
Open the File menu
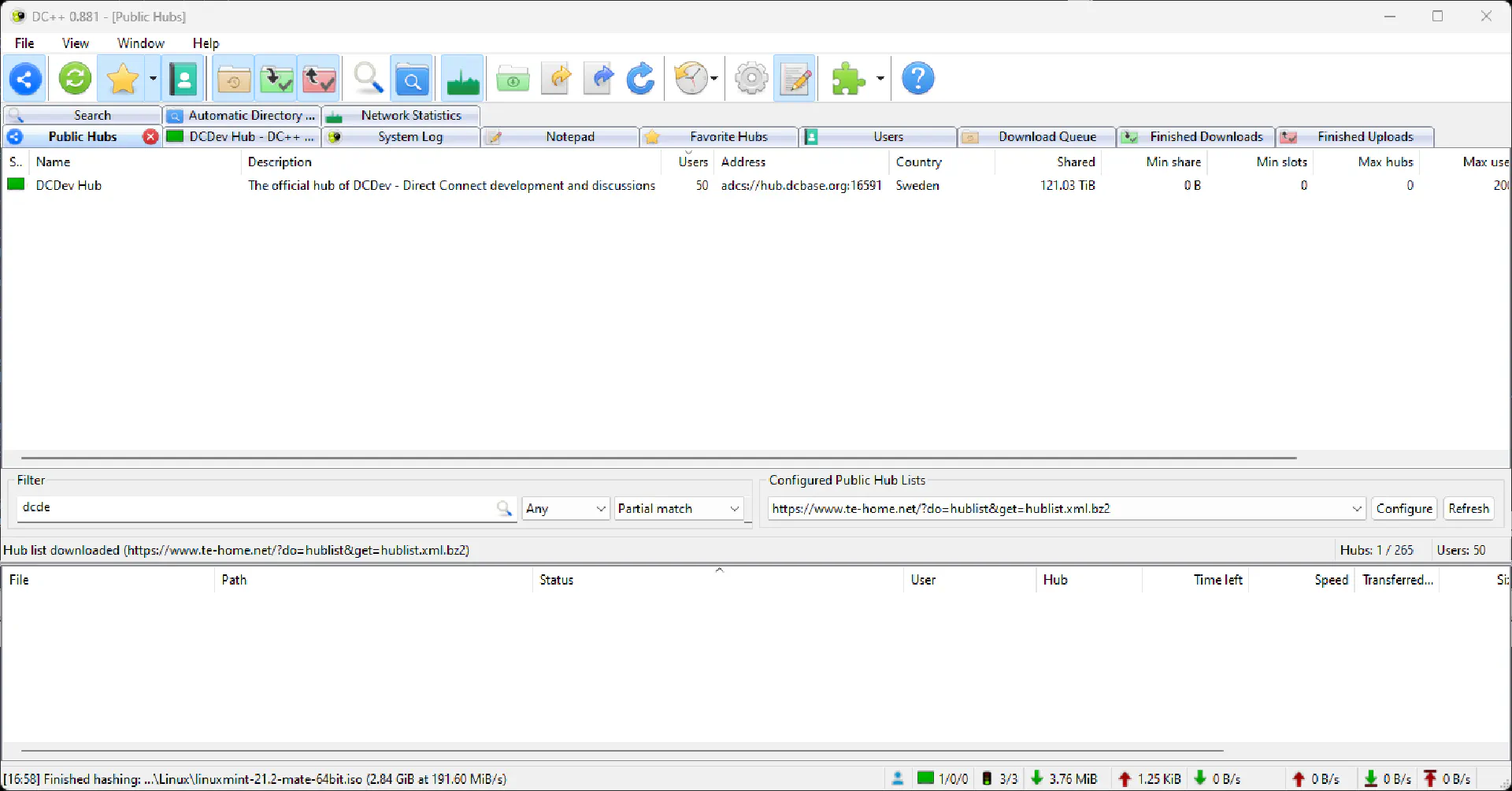24,43
